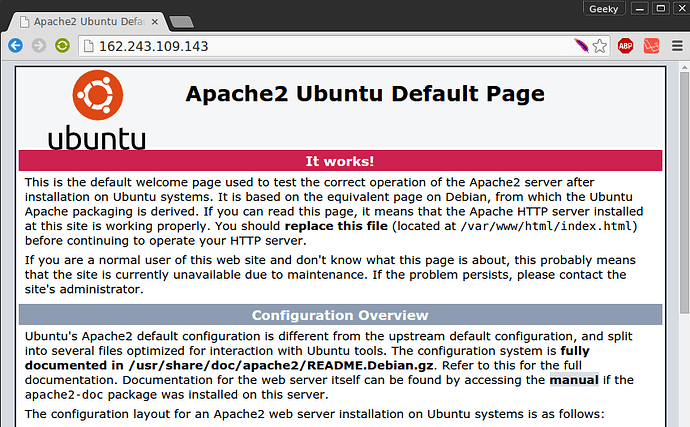Open the Adblock Plus extension icon
This screenshot has width=690, height=427.
(x=625, y=46)
